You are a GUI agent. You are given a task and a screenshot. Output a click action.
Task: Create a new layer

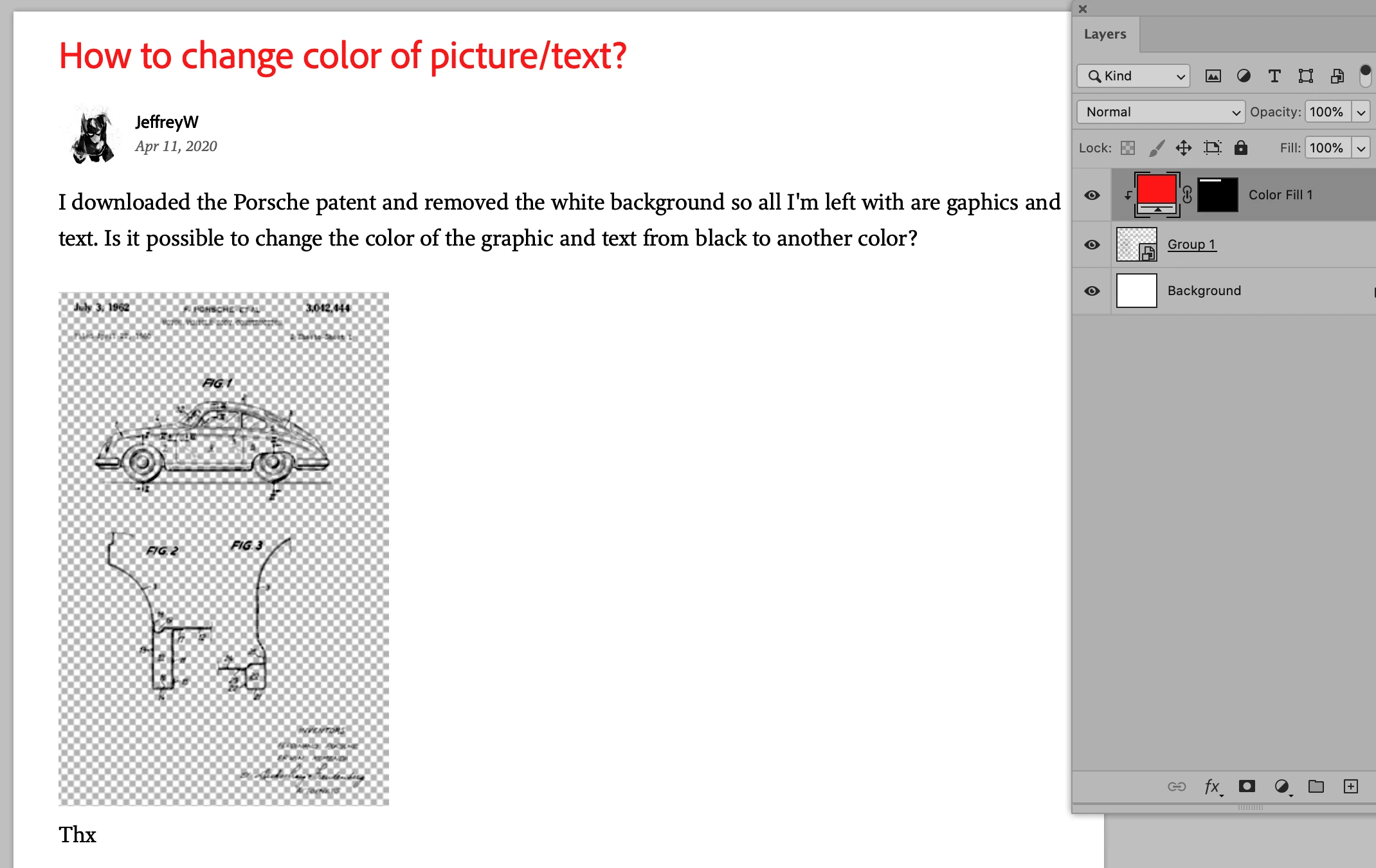click(1351, 786)
